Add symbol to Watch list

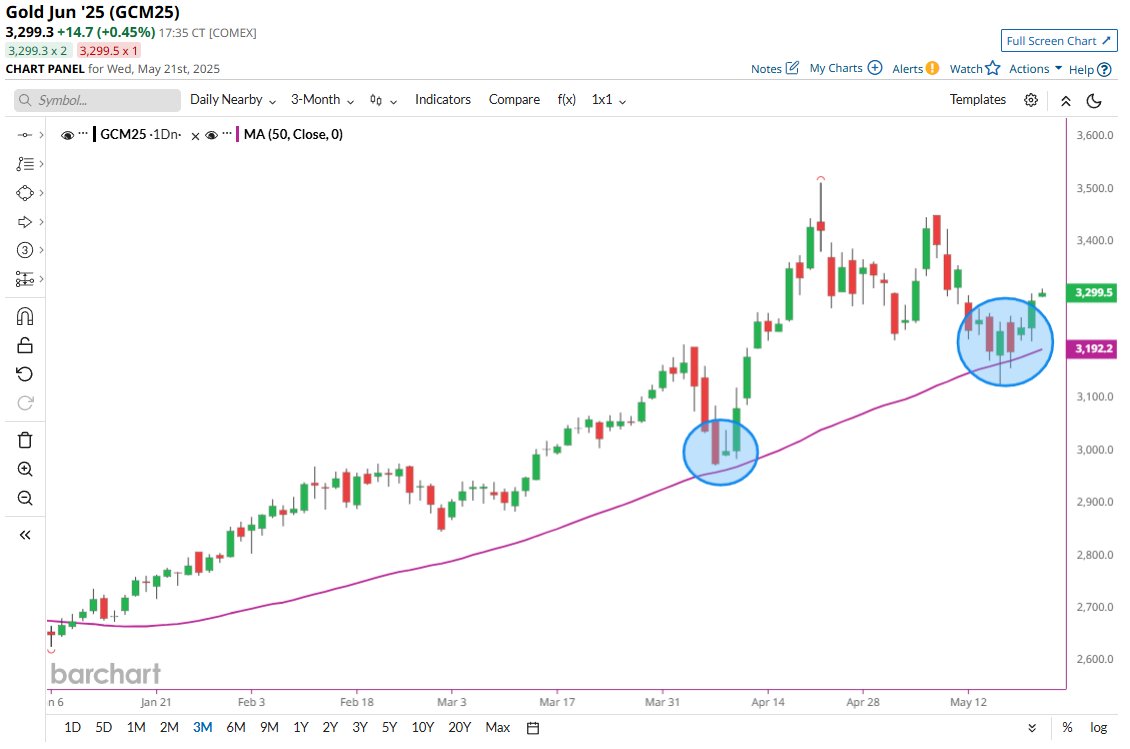pyautogui.click(x=974, y=68)
